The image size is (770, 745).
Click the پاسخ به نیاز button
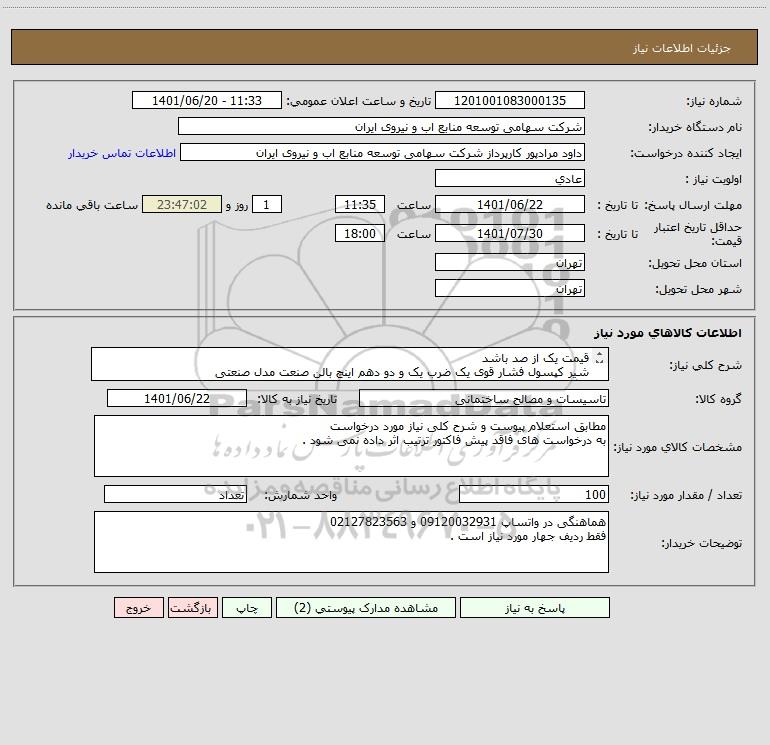click(535, 607)
